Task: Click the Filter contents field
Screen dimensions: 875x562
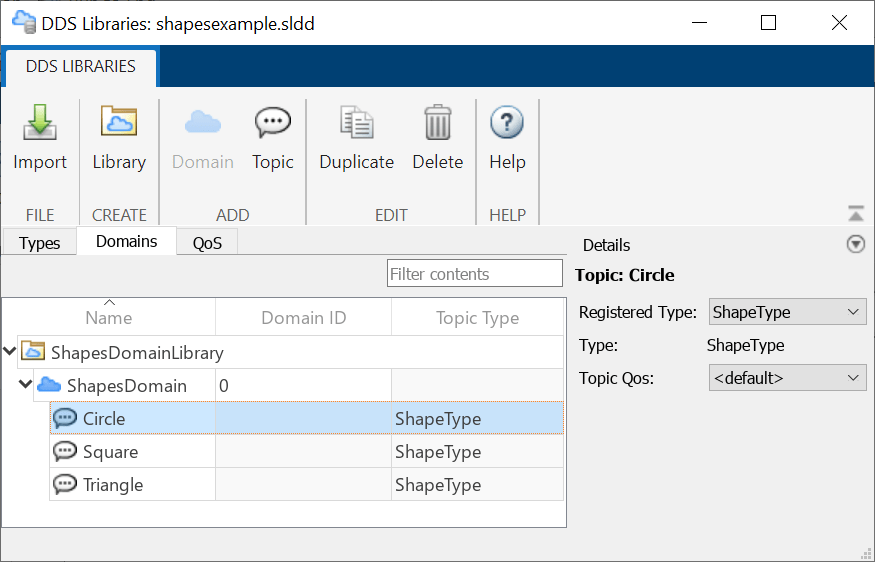Action: click(x=474, y=274)
